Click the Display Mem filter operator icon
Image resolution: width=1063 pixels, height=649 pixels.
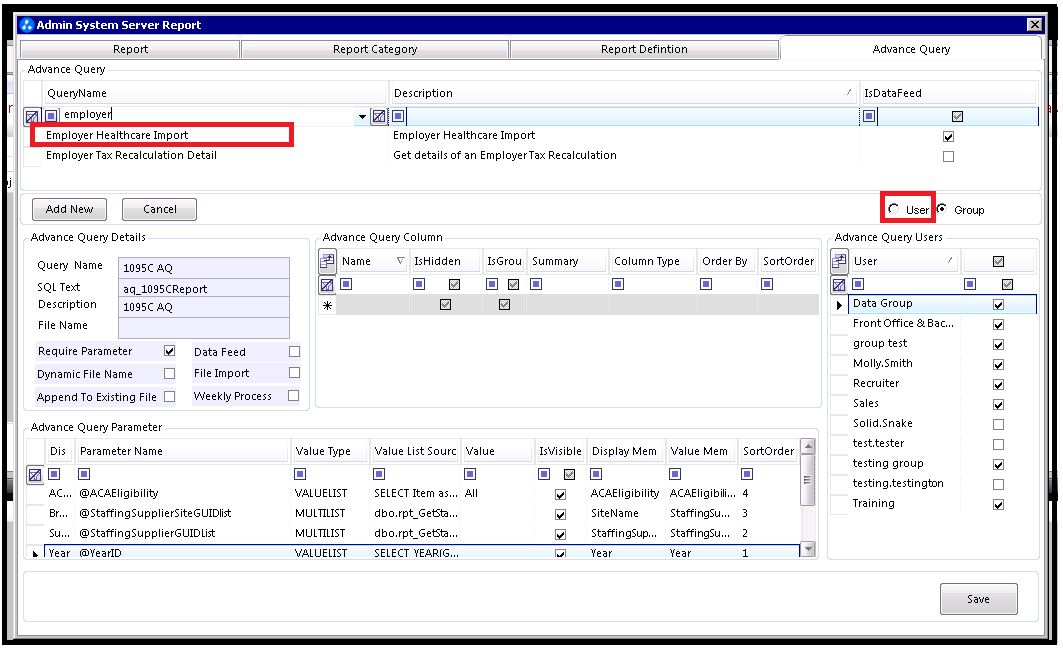tap(596, 474)
